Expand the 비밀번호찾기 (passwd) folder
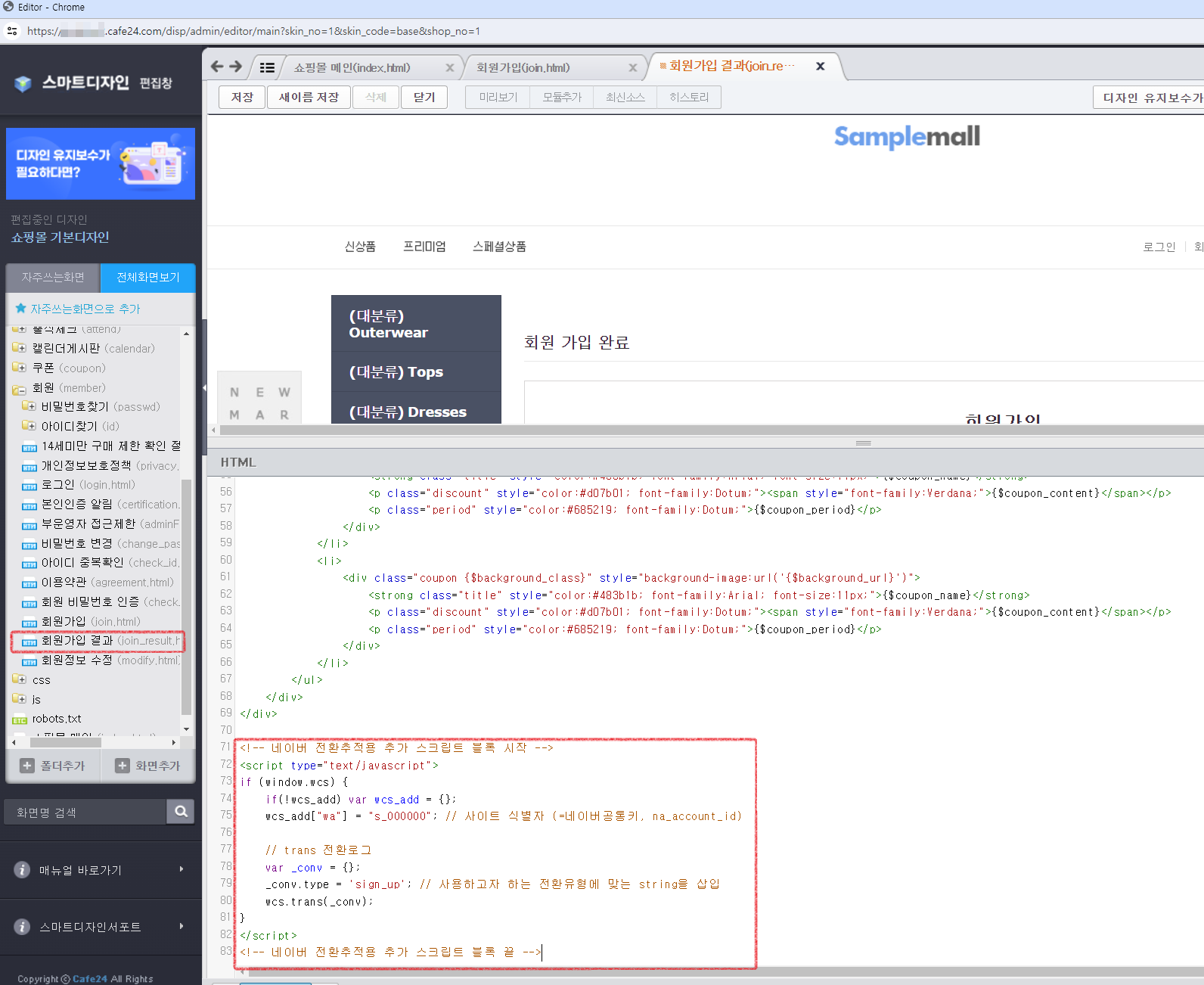 29,406
